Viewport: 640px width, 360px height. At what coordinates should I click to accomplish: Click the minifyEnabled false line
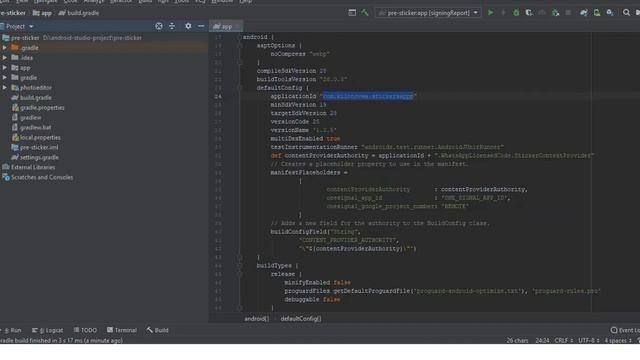317,282
